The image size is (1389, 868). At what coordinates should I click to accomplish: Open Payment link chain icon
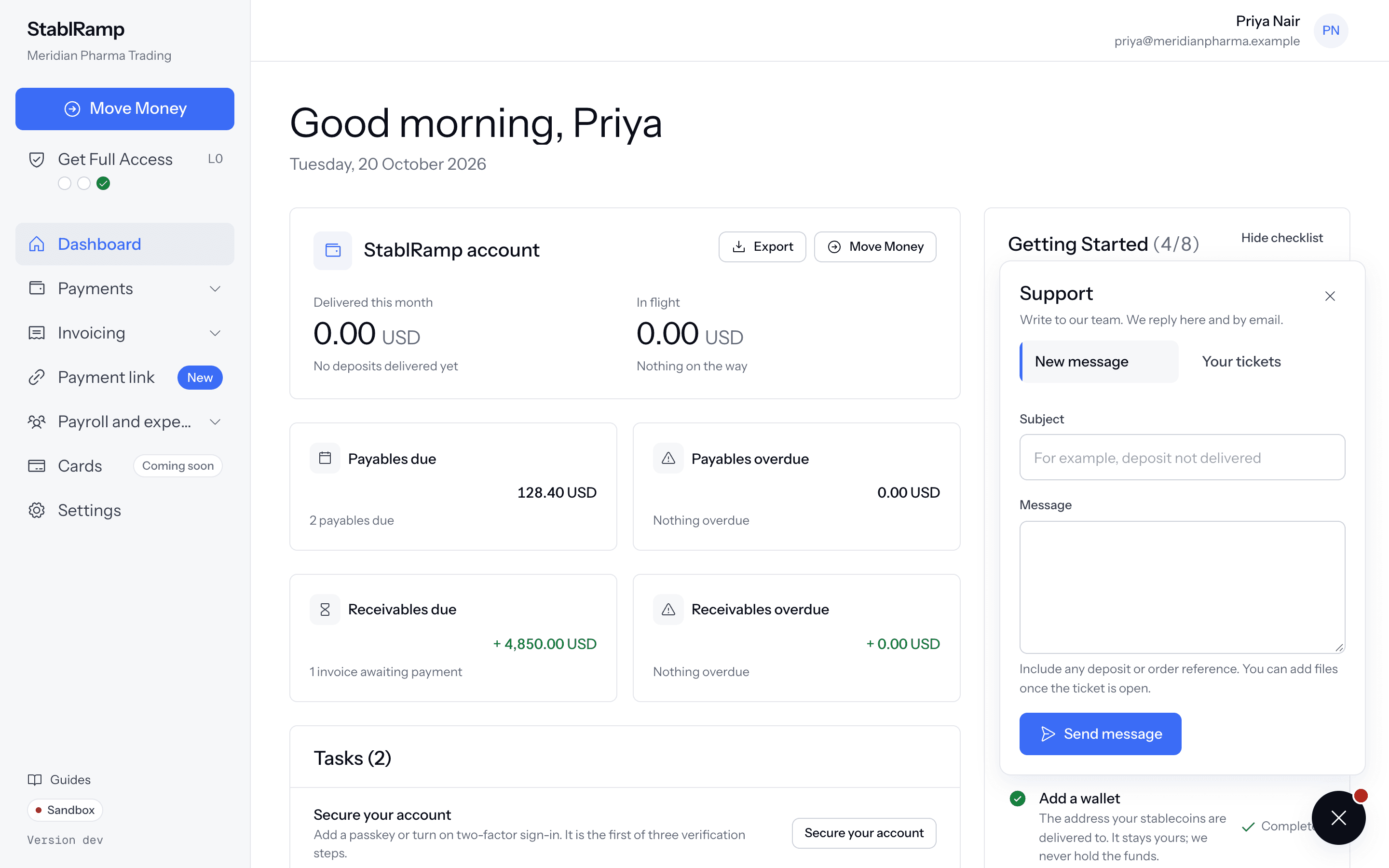pyautogui.click(x=37, y=377)
